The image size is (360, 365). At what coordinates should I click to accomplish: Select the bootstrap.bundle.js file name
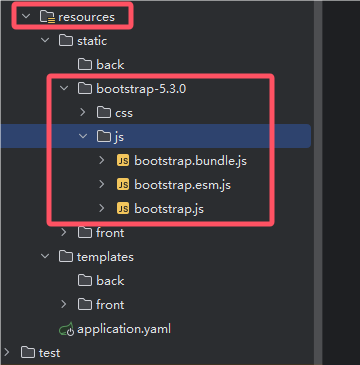(x=190, y=161)
